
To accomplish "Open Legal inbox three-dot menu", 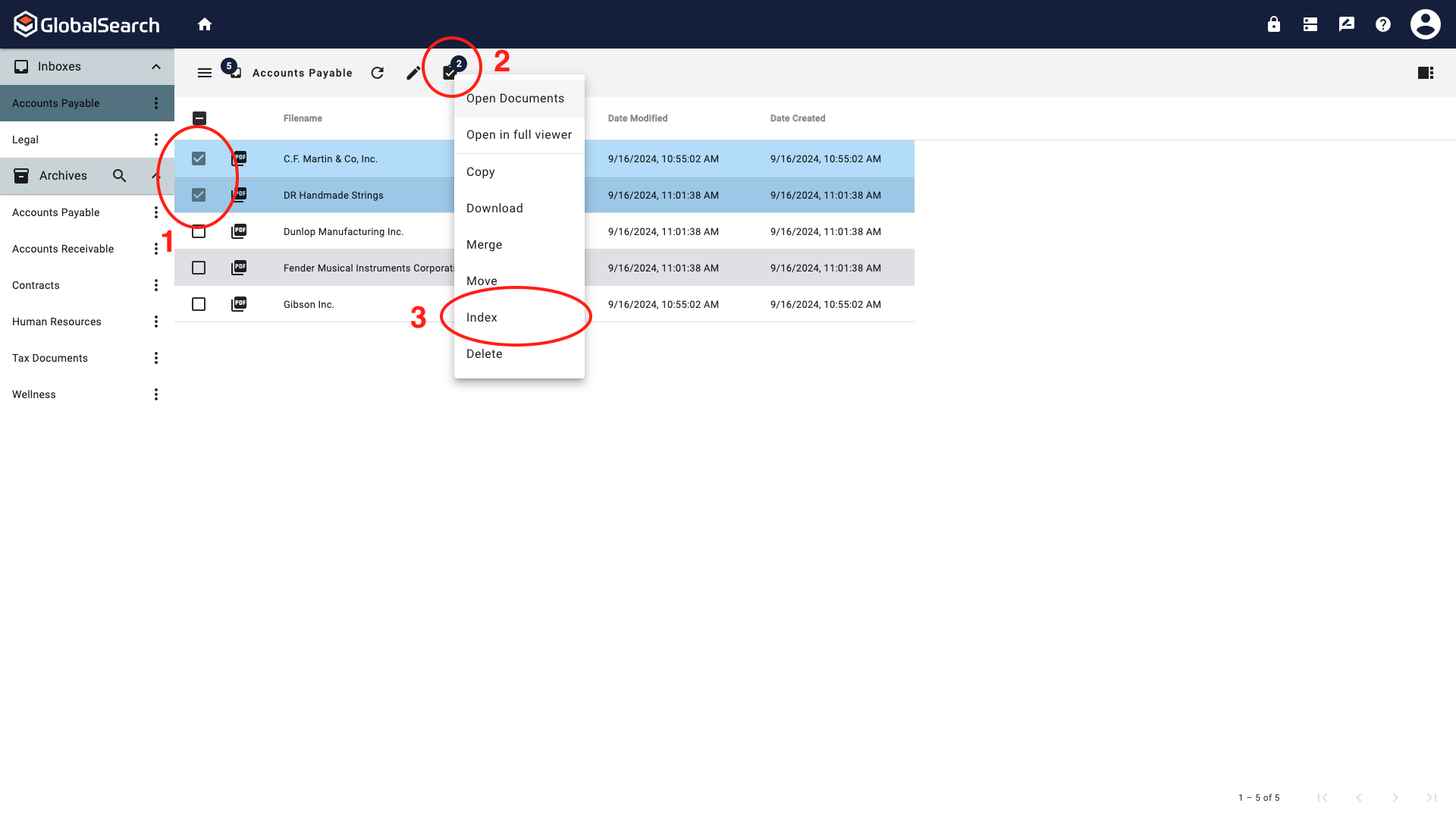I will click(x=156, y=140).
